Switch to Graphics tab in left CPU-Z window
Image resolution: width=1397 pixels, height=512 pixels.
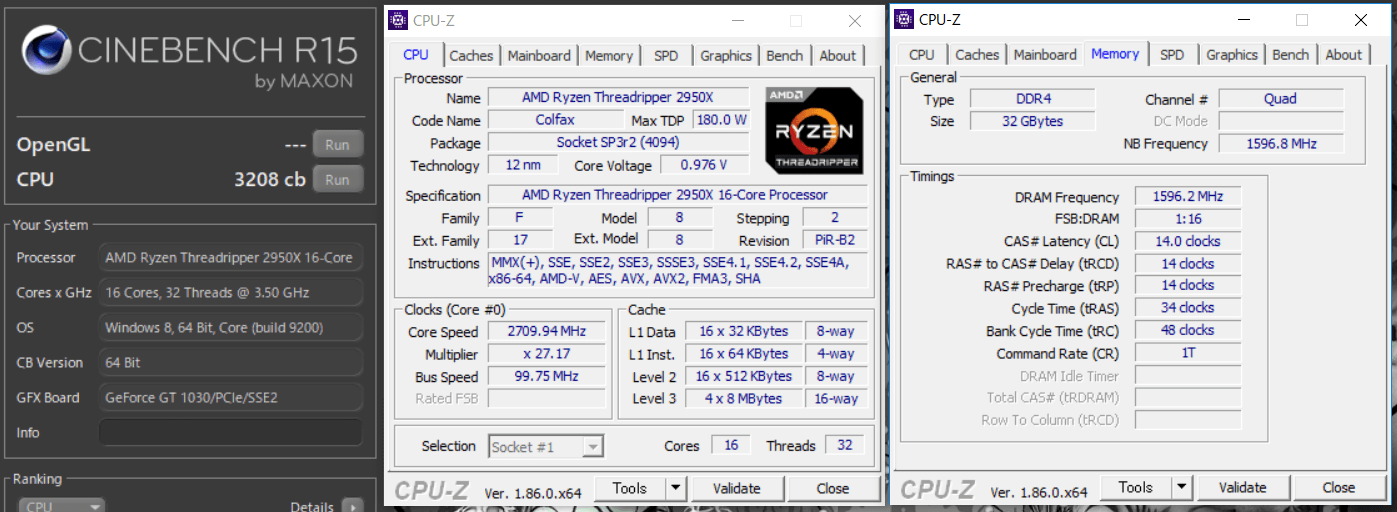click(726, 56)
